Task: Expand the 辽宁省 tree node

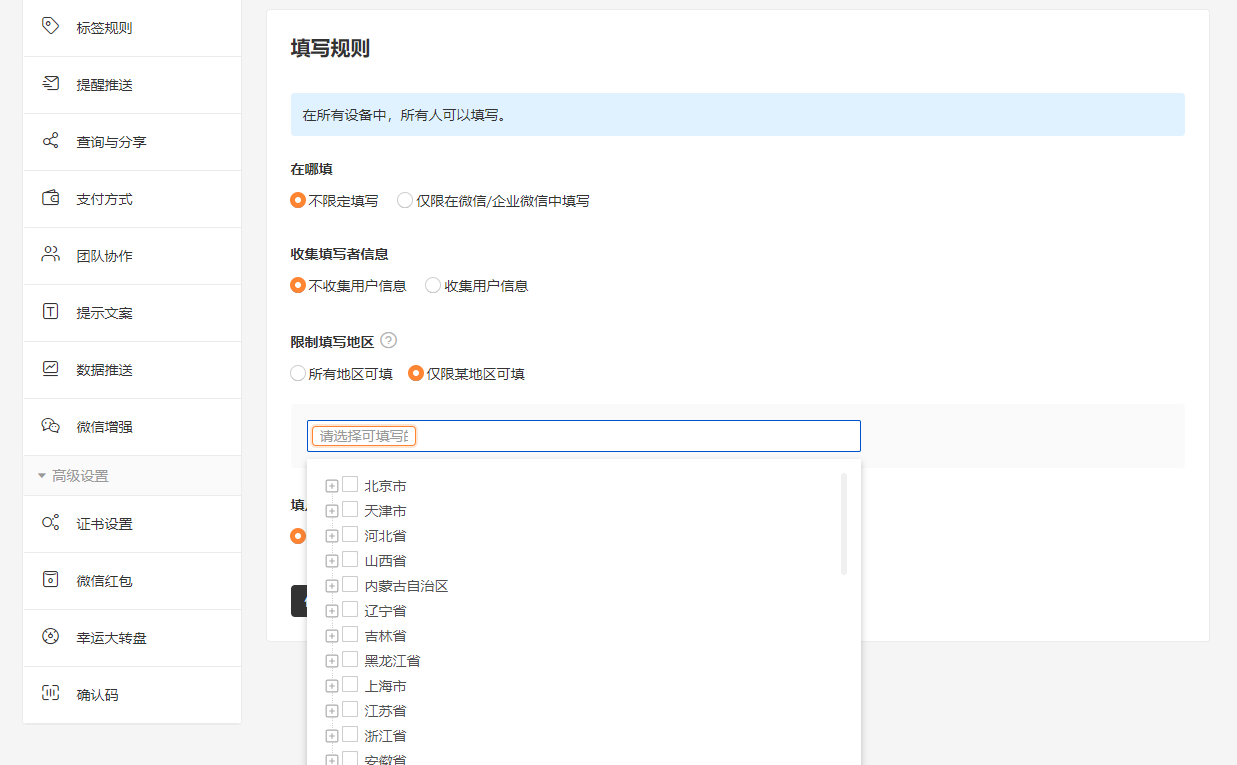Action: point(332,611)
